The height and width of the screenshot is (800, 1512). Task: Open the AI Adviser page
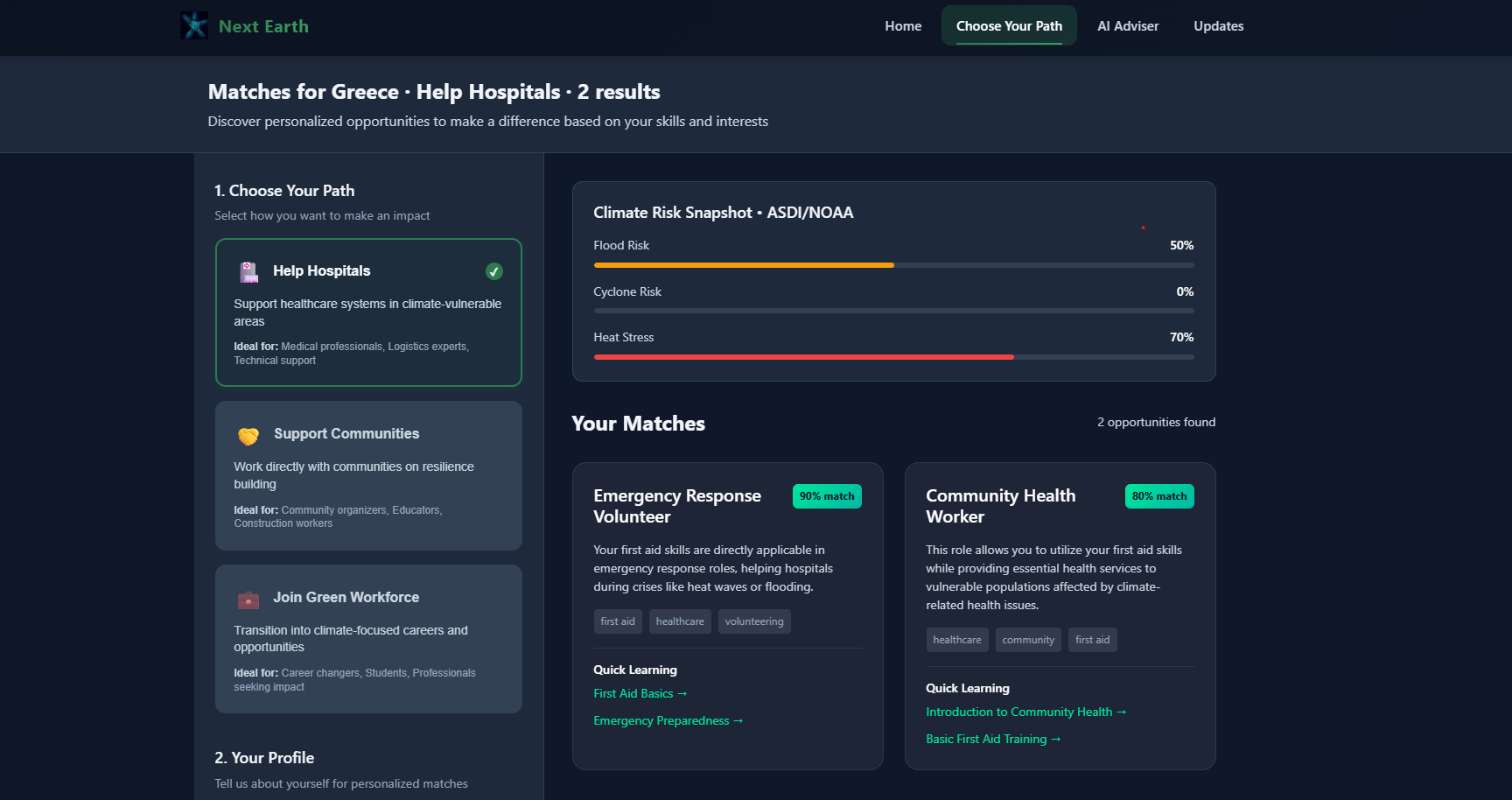tap(1128, 26)
